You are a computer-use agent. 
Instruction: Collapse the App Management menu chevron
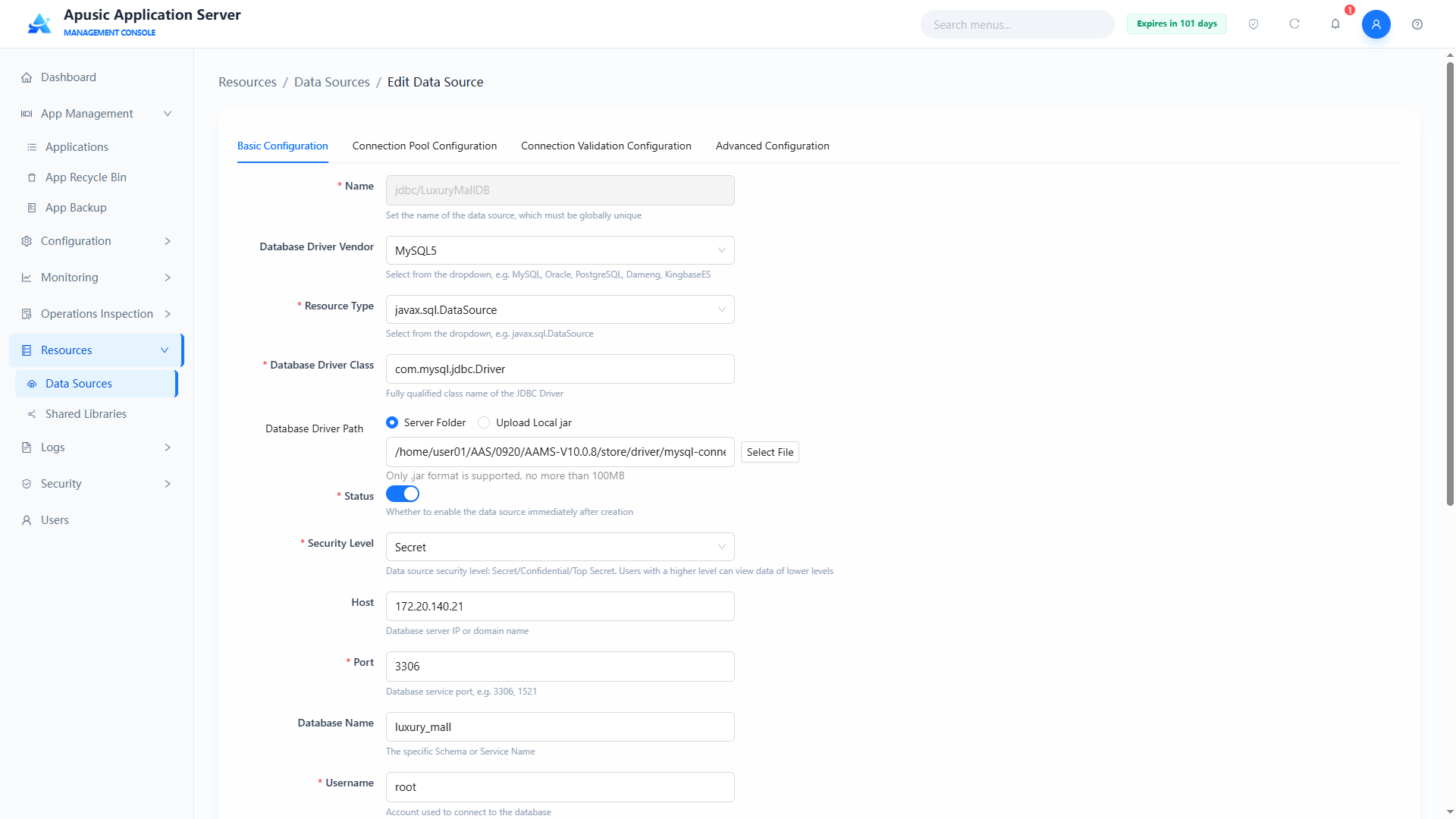(168, 114)
